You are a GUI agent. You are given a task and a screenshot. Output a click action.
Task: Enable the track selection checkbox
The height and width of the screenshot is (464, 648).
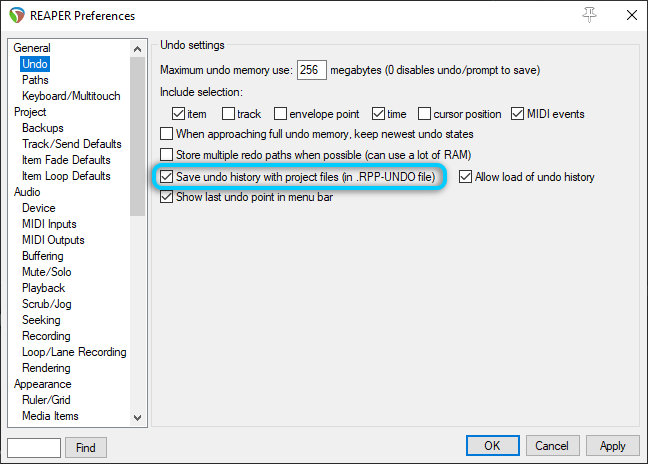click(228, 114)
